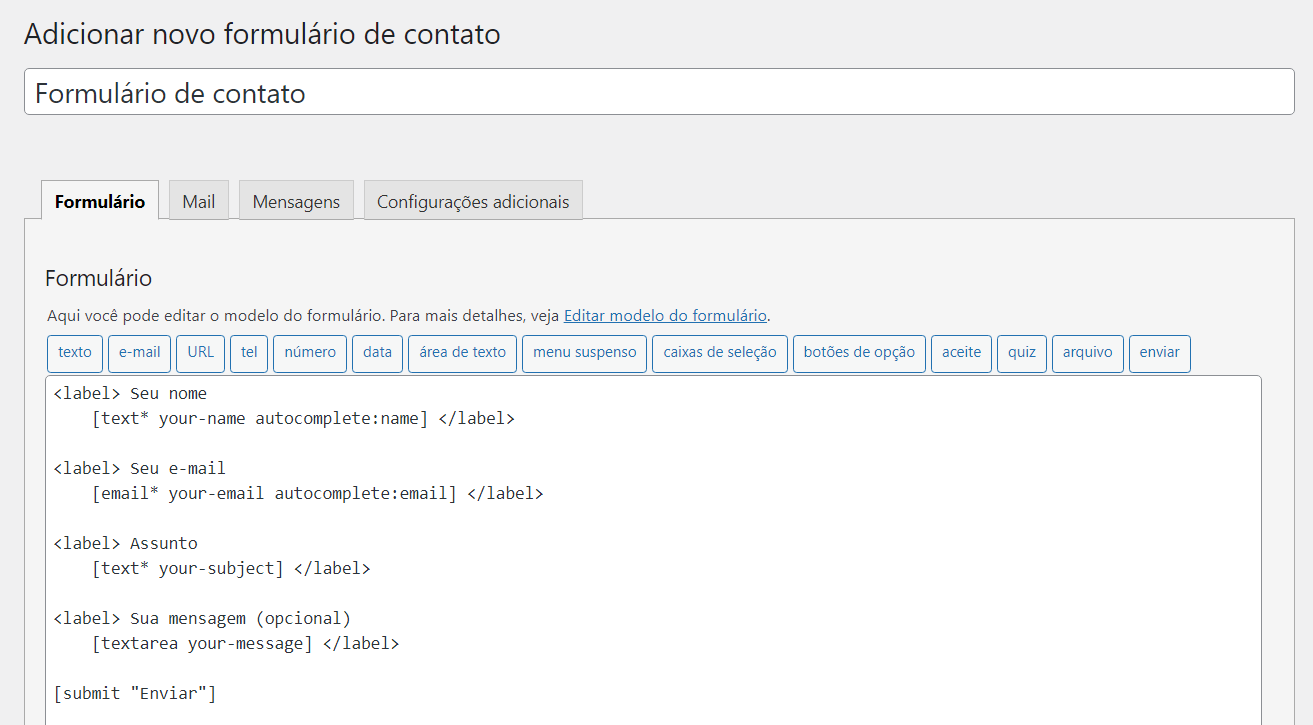Image resolution: width=1313 pixels, height=725 pixels.
Task: Add a 'quiz' field tag
Action: pyautogui.click(x=1022, y=353)
